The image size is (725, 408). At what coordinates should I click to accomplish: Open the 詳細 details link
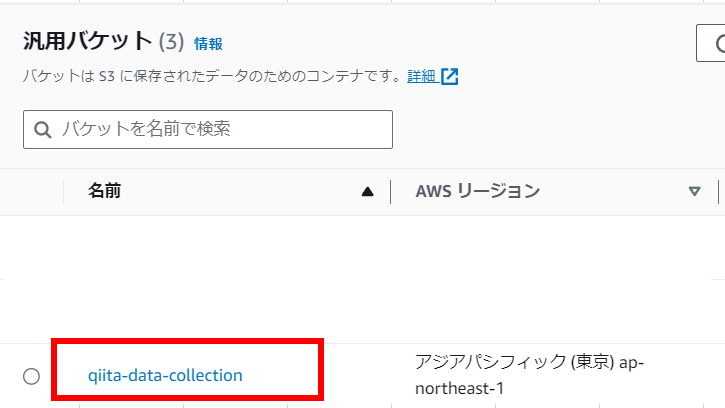[421, 76]
